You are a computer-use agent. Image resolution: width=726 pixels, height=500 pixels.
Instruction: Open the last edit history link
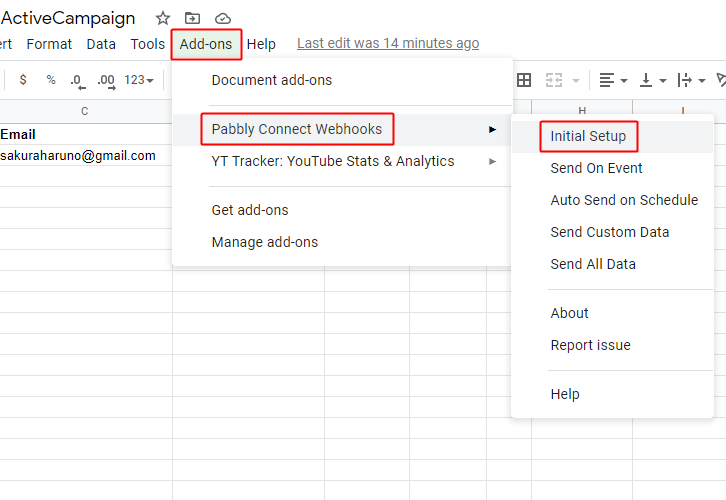pos(388,43)
